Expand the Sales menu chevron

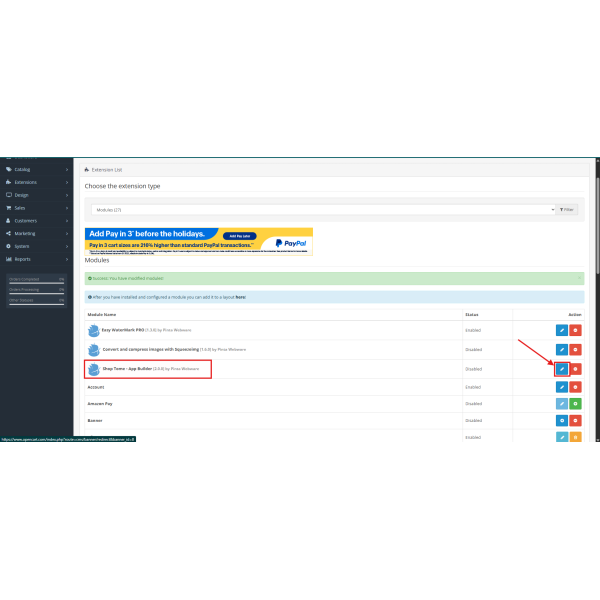pos(67,208)
